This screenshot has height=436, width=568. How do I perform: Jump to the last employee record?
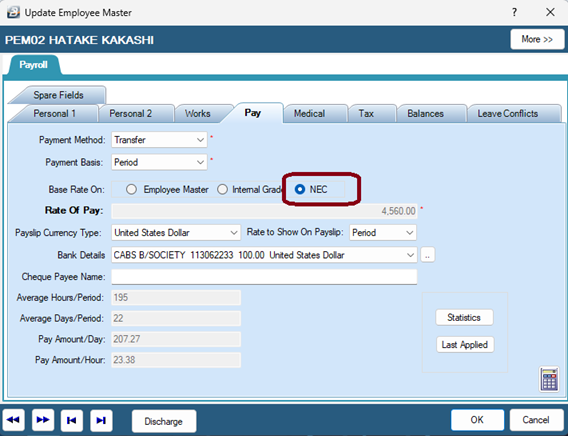click(101, 420)
